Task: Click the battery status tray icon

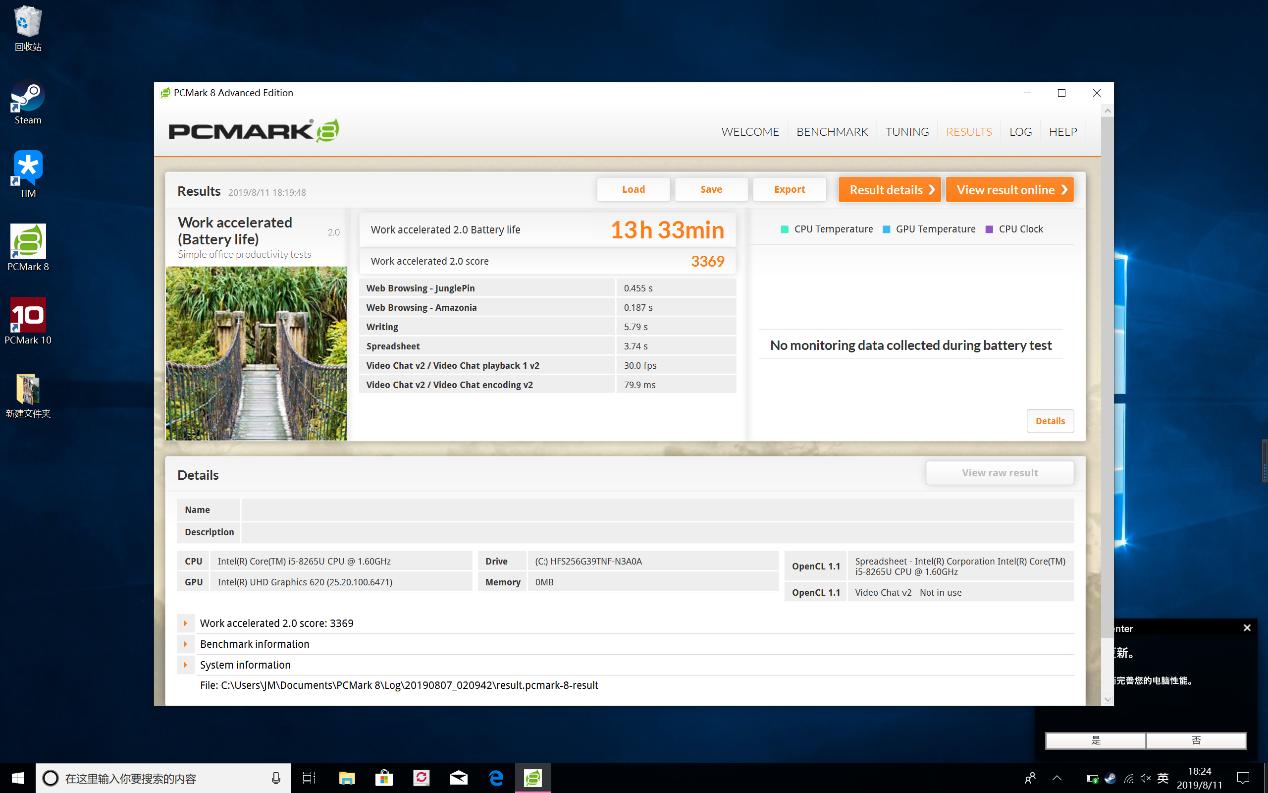Action: click(x=1092, y=778)
